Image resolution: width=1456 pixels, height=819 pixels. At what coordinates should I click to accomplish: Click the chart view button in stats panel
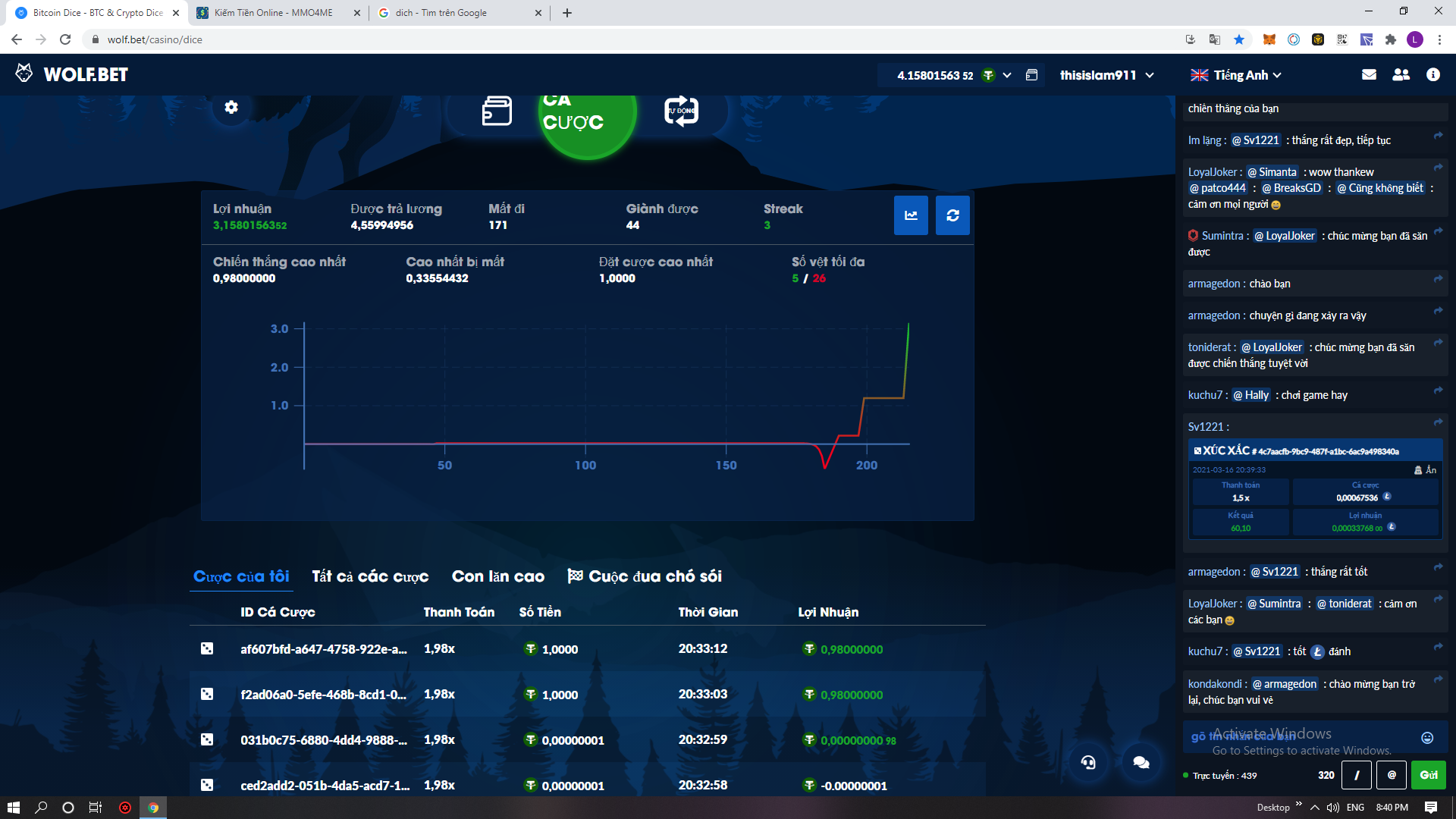click(911, 215)
